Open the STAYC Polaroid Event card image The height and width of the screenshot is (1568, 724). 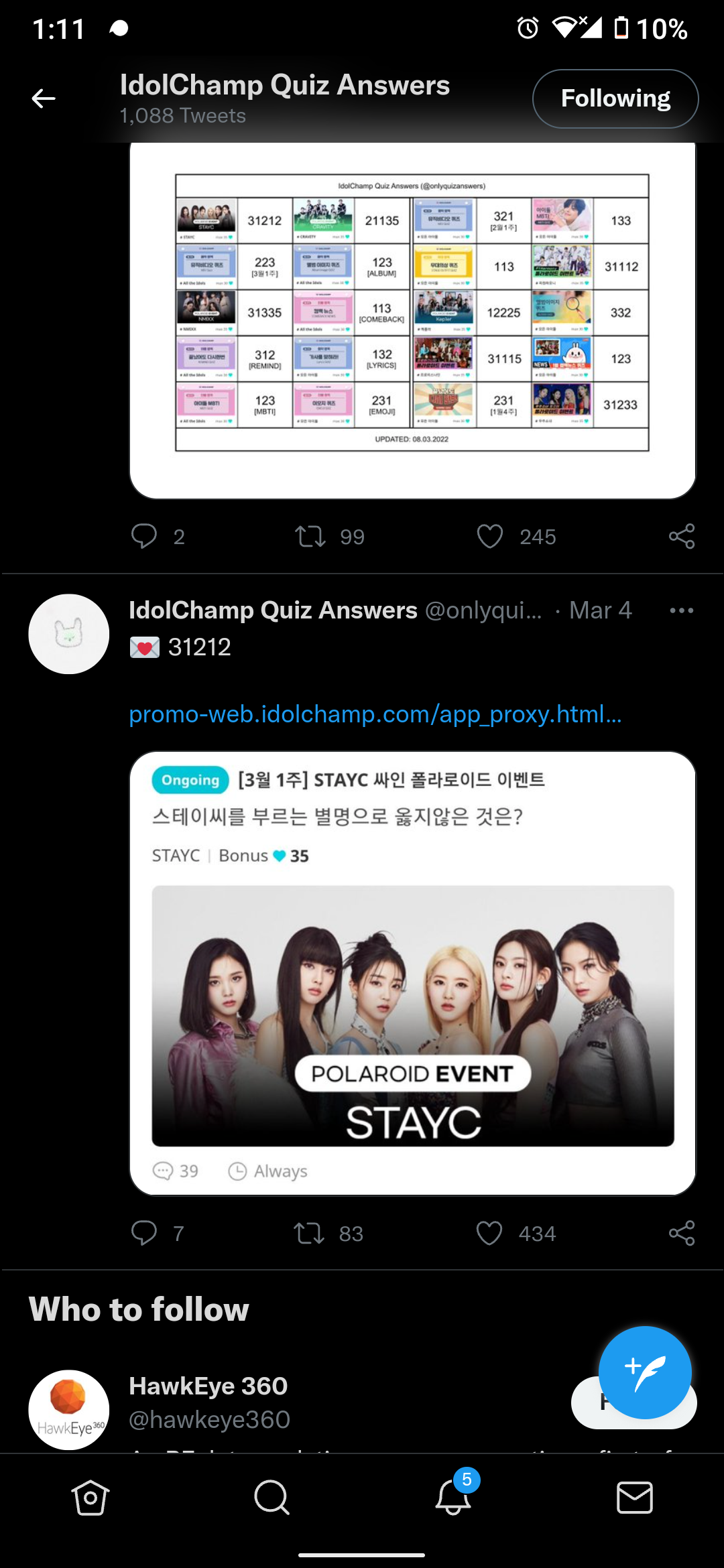(413, 1016)
